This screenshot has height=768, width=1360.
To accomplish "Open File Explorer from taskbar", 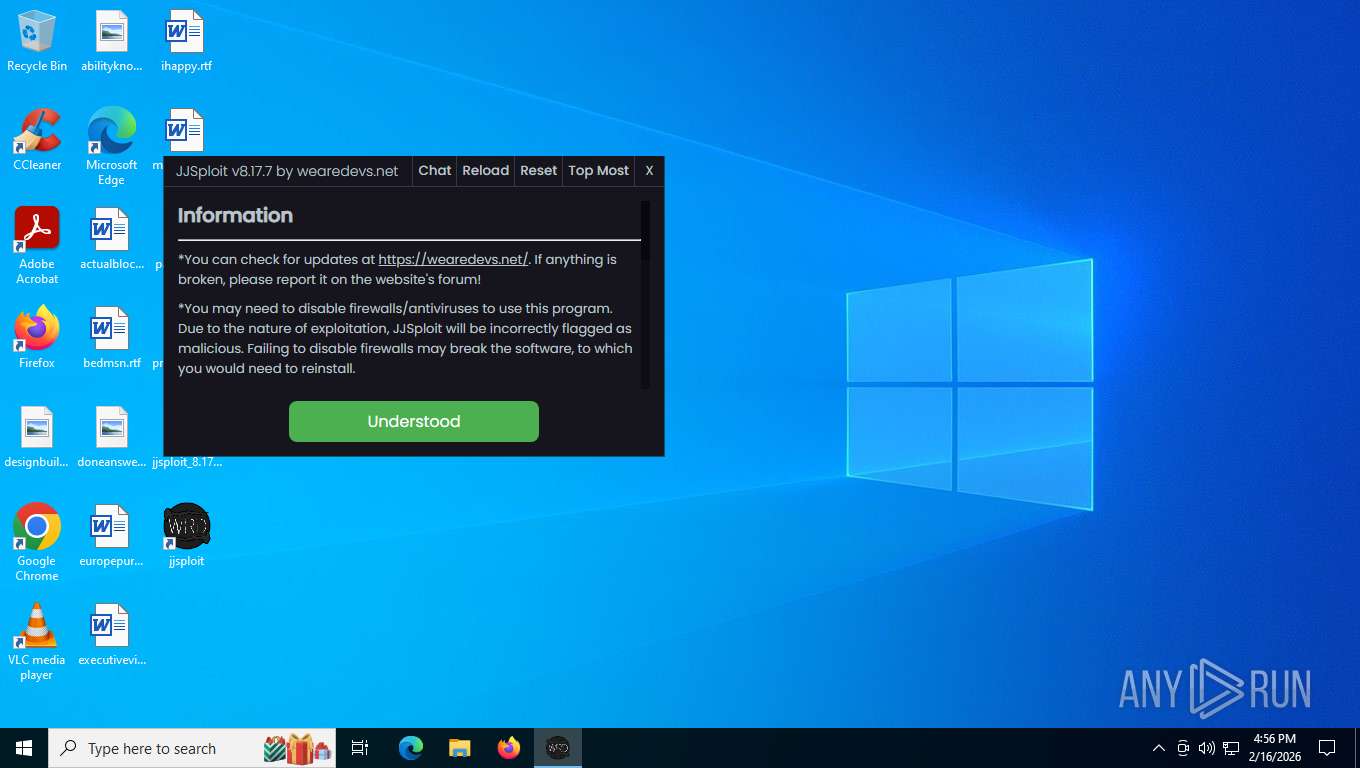I will click(460, 748).
